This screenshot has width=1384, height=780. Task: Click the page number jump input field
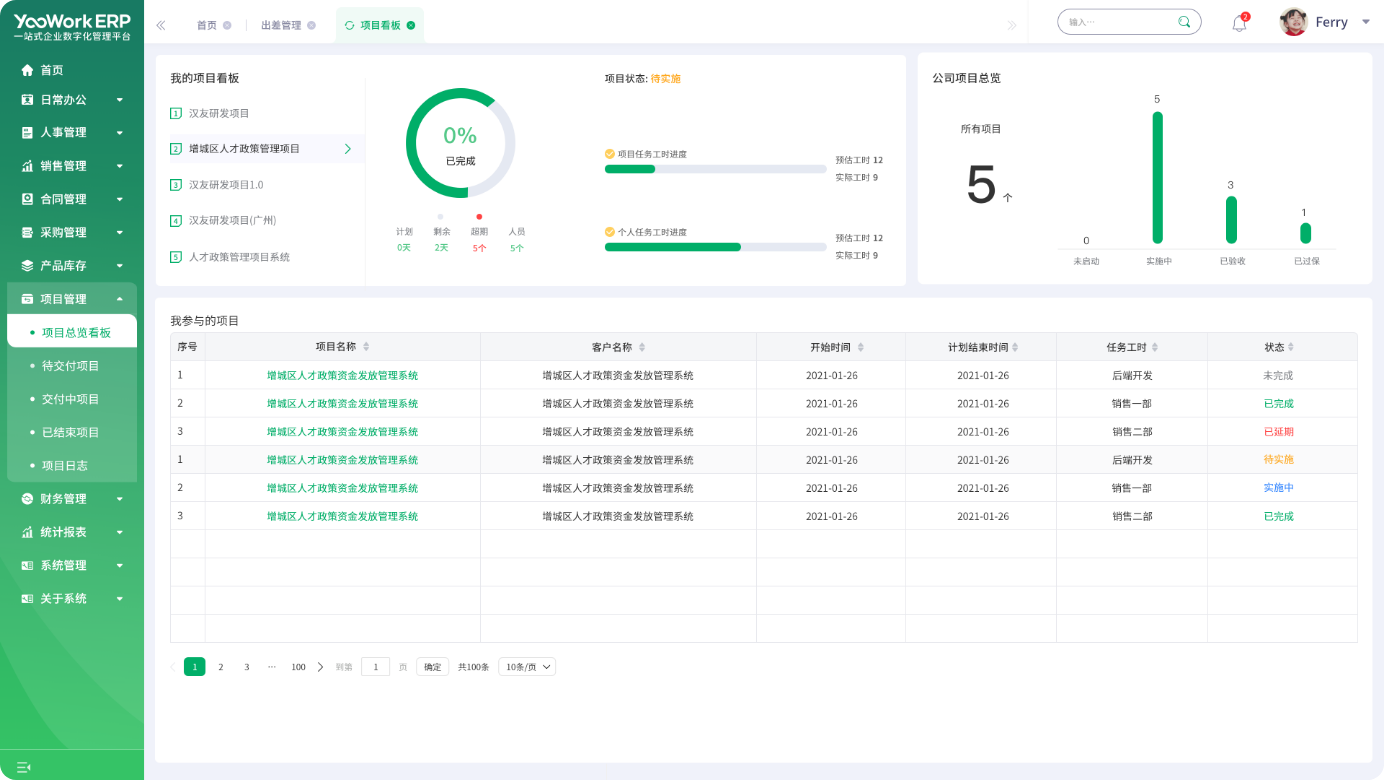375,667
